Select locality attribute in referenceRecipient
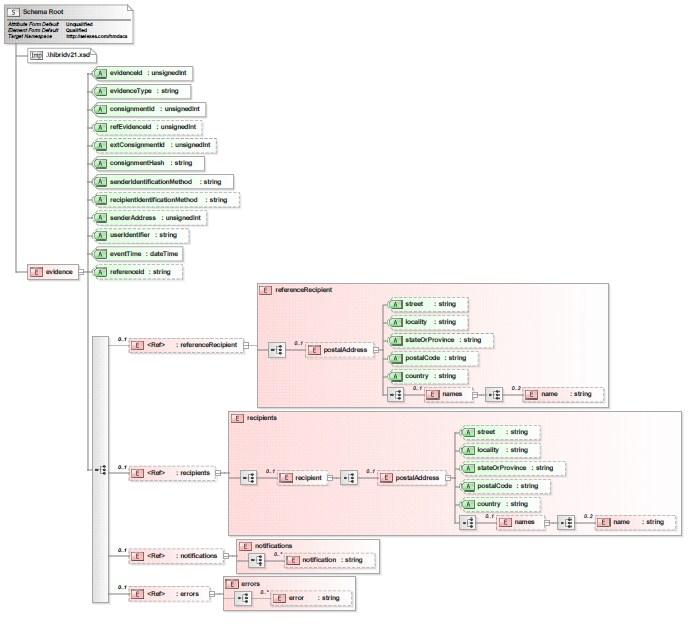The width and height of the screenshot is (689, 627). 428,322
